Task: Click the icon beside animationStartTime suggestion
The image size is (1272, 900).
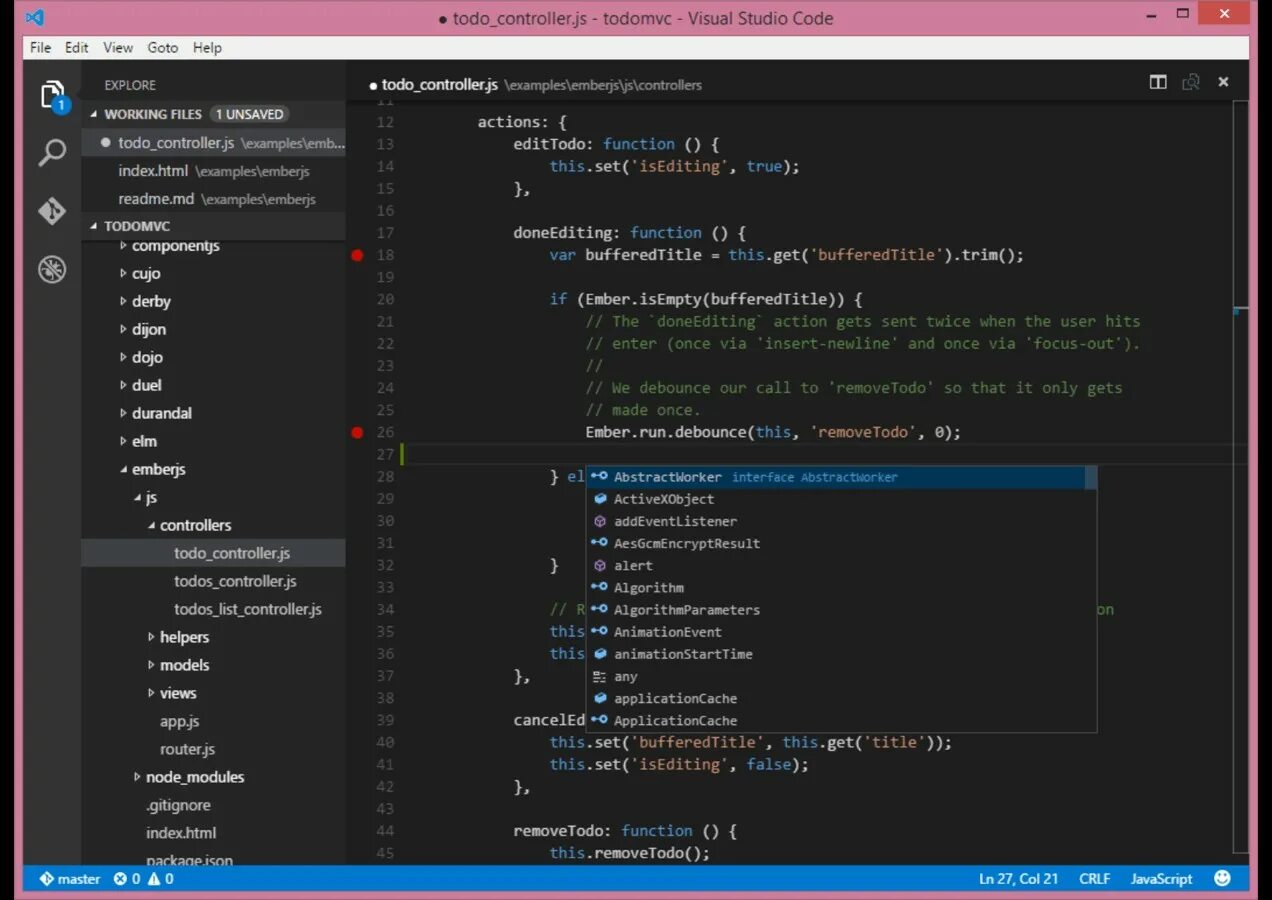Action: click(600, 654)
